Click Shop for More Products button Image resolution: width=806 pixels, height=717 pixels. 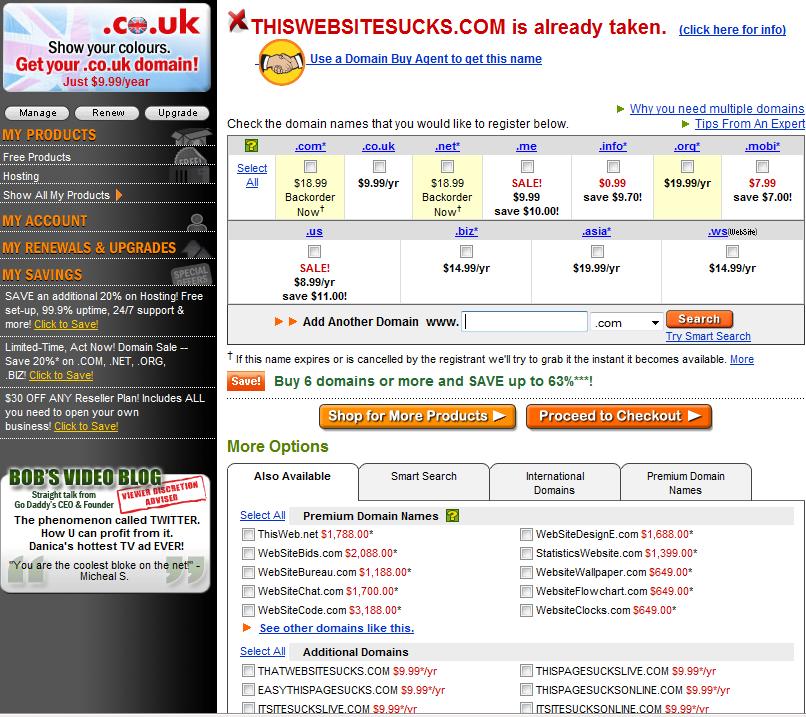point(417,416)
